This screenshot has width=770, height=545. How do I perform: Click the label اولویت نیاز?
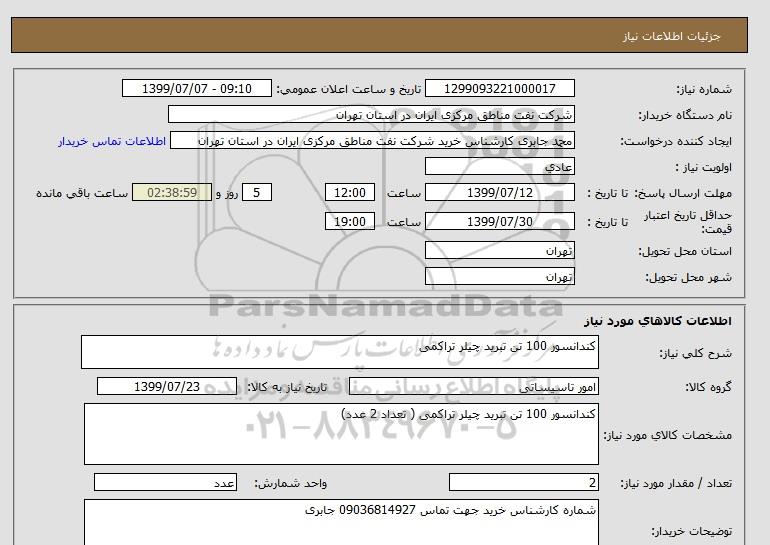[704, 167]
